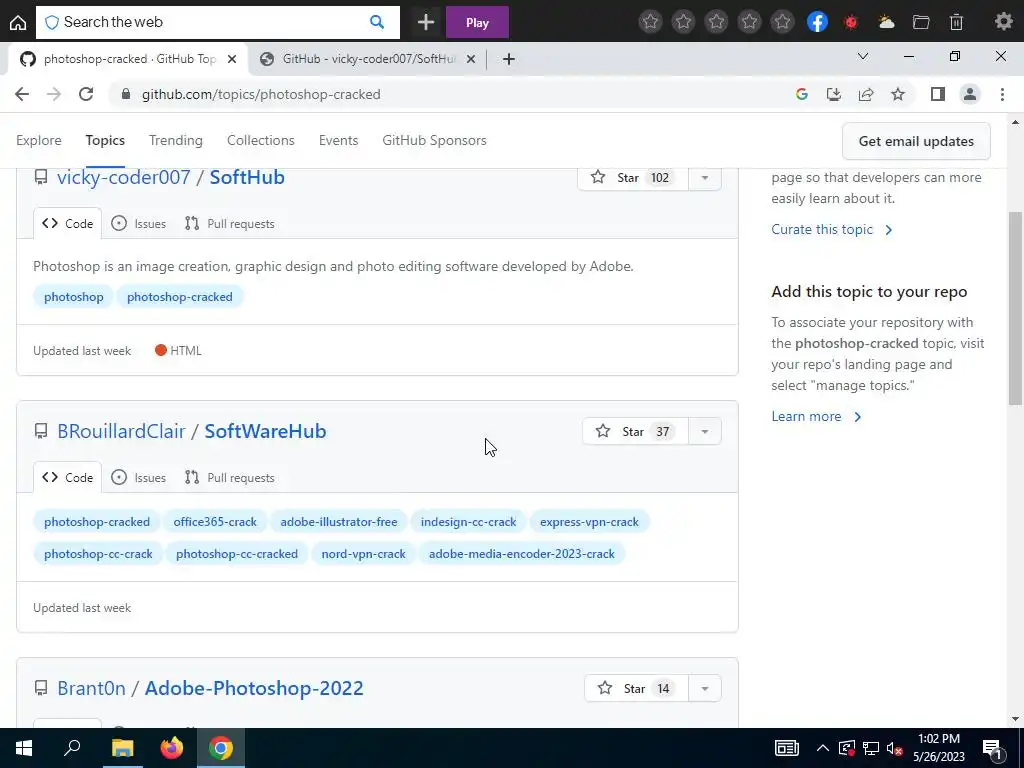Screen dimensions: 1024x768
Task: Open the SoftHub repository link
Action: (247, 177)
